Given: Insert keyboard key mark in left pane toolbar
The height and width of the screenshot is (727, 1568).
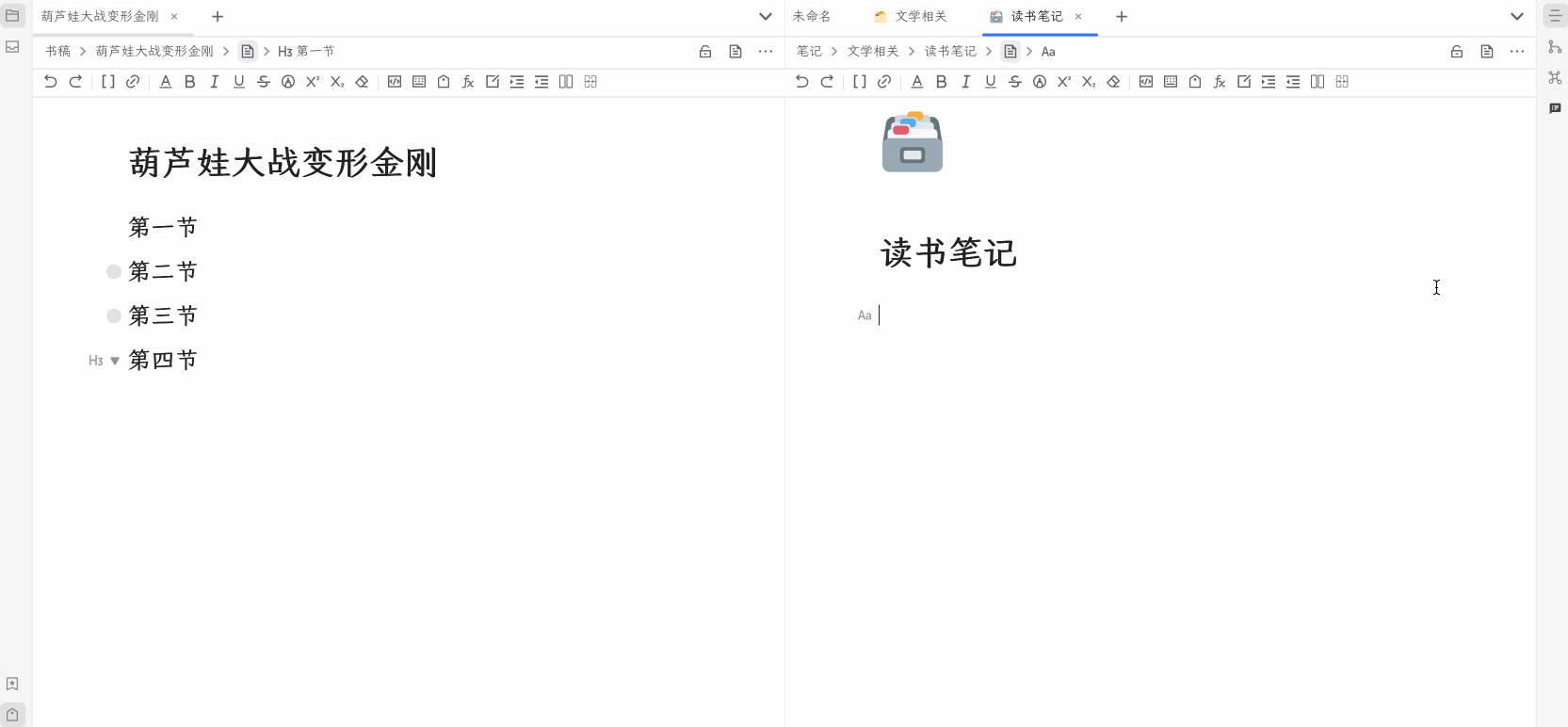Looking at the screenshot, I should (419, 82).
